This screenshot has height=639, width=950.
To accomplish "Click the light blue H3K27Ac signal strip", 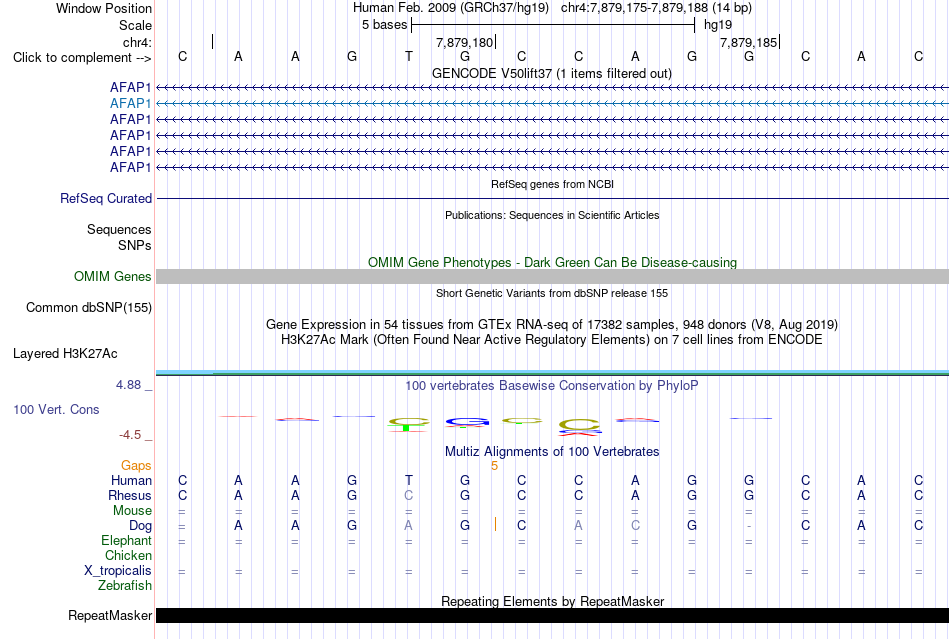I will (x=553, y=372).
